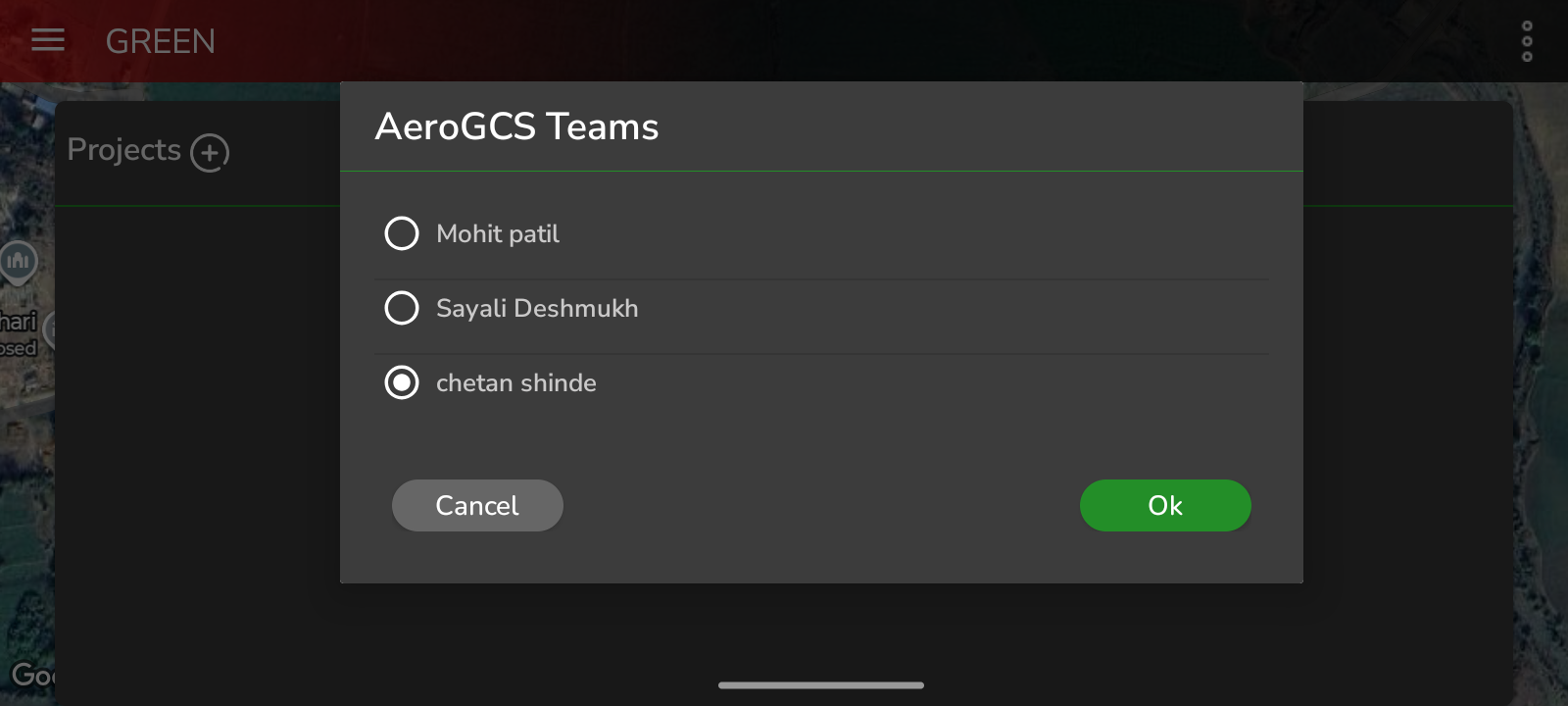Viewport: 1568px width, 706px height.
Task: Click the Google logo on the map
Action: (x=31, y=675)
